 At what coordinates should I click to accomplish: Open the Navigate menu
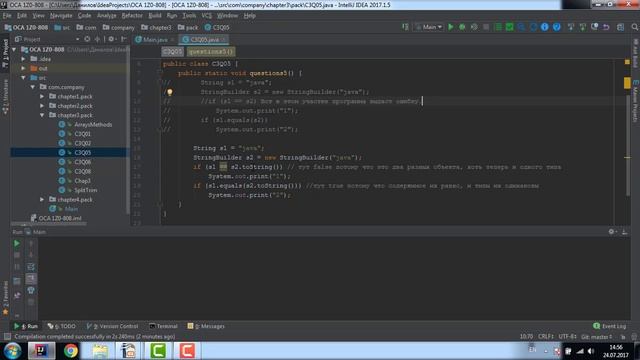(61, 16)
